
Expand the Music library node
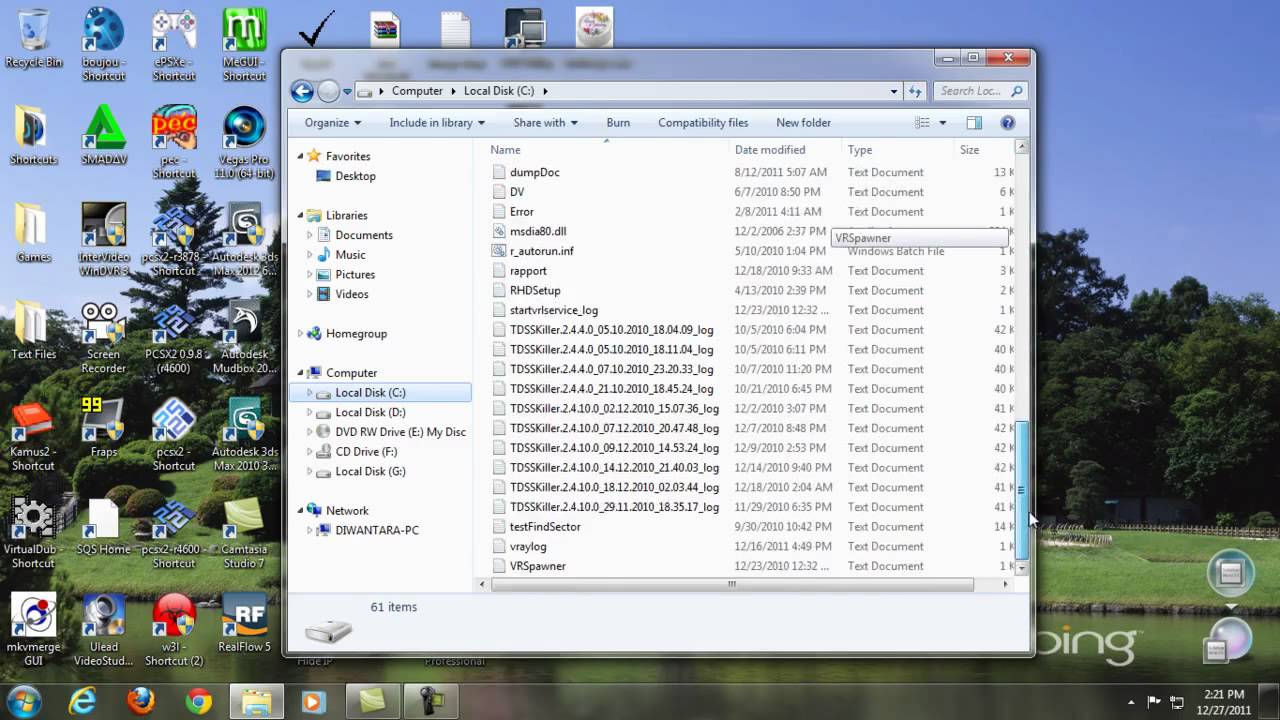(310, 255)
